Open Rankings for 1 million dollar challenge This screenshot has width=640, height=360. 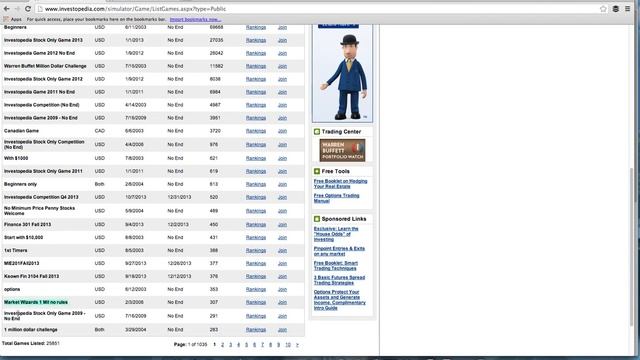(256, 330)
